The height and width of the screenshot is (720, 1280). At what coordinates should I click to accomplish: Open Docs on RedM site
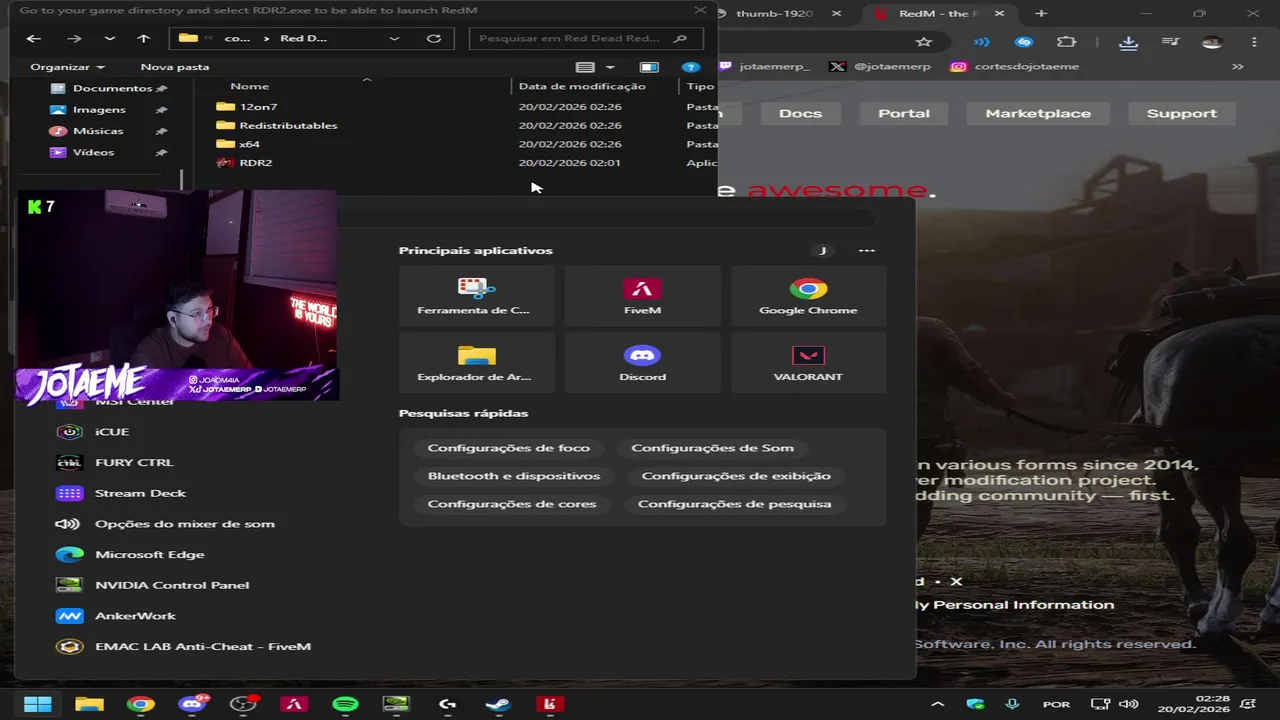coord(800,113)
